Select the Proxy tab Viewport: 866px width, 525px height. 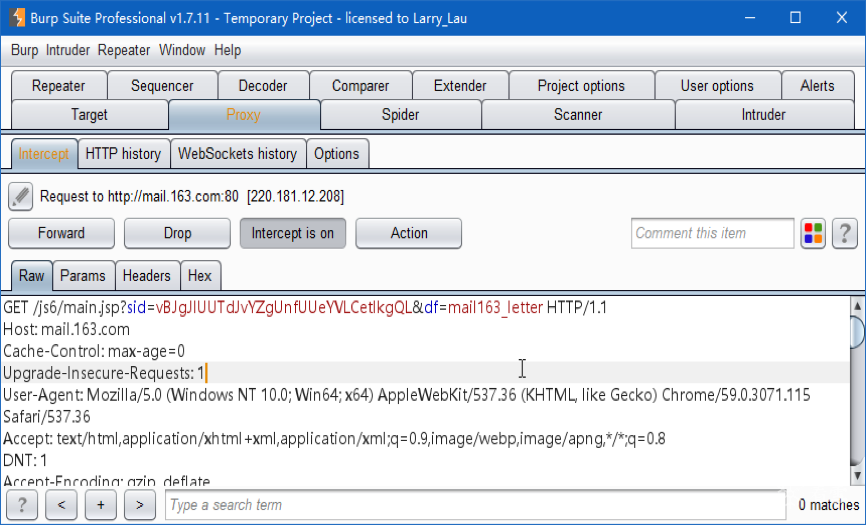244,115
